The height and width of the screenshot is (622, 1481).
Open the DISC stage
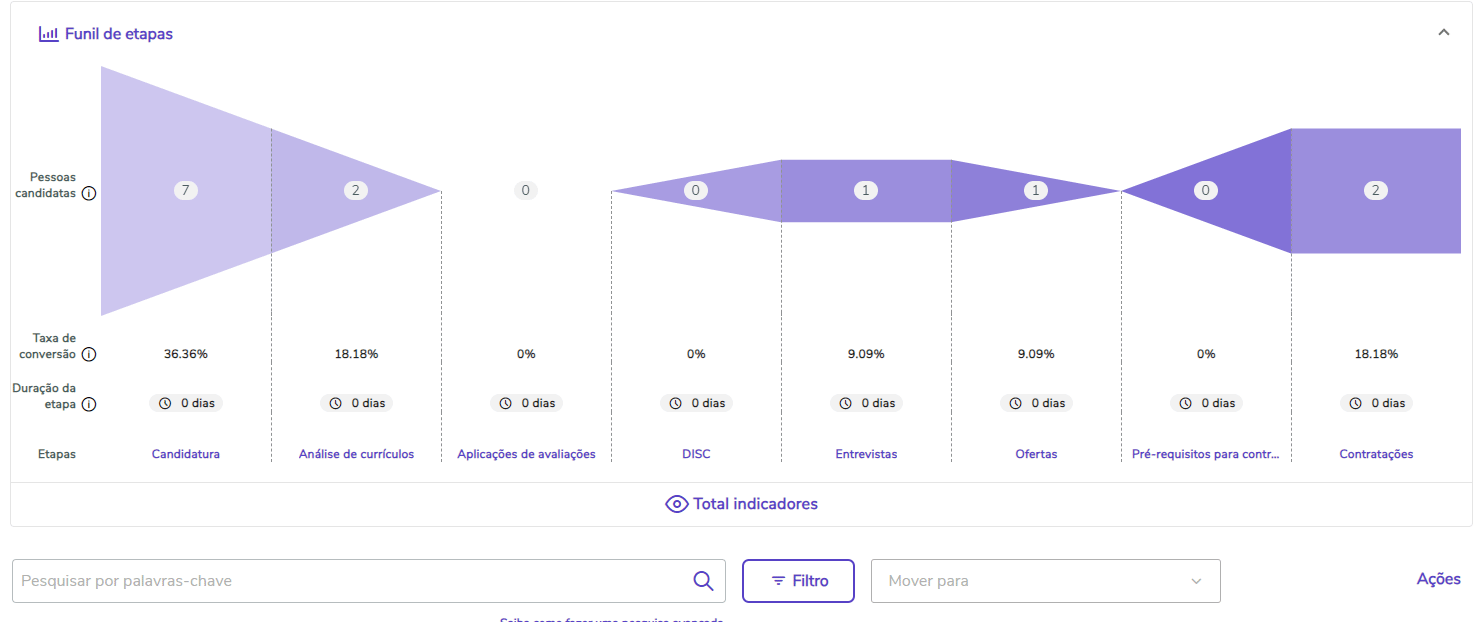pos(696,454)
